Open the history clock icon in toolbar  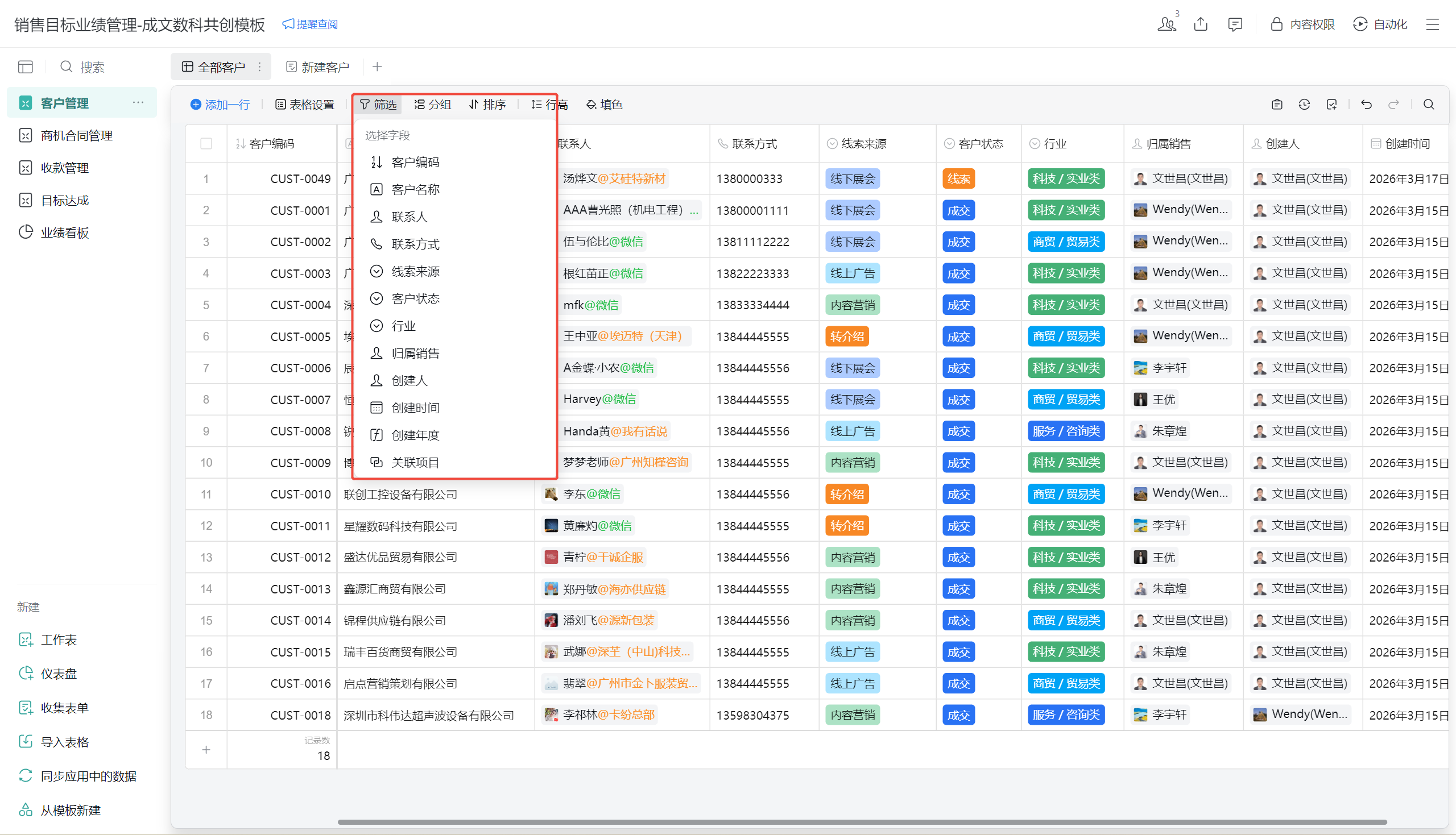coord(1304,105)
